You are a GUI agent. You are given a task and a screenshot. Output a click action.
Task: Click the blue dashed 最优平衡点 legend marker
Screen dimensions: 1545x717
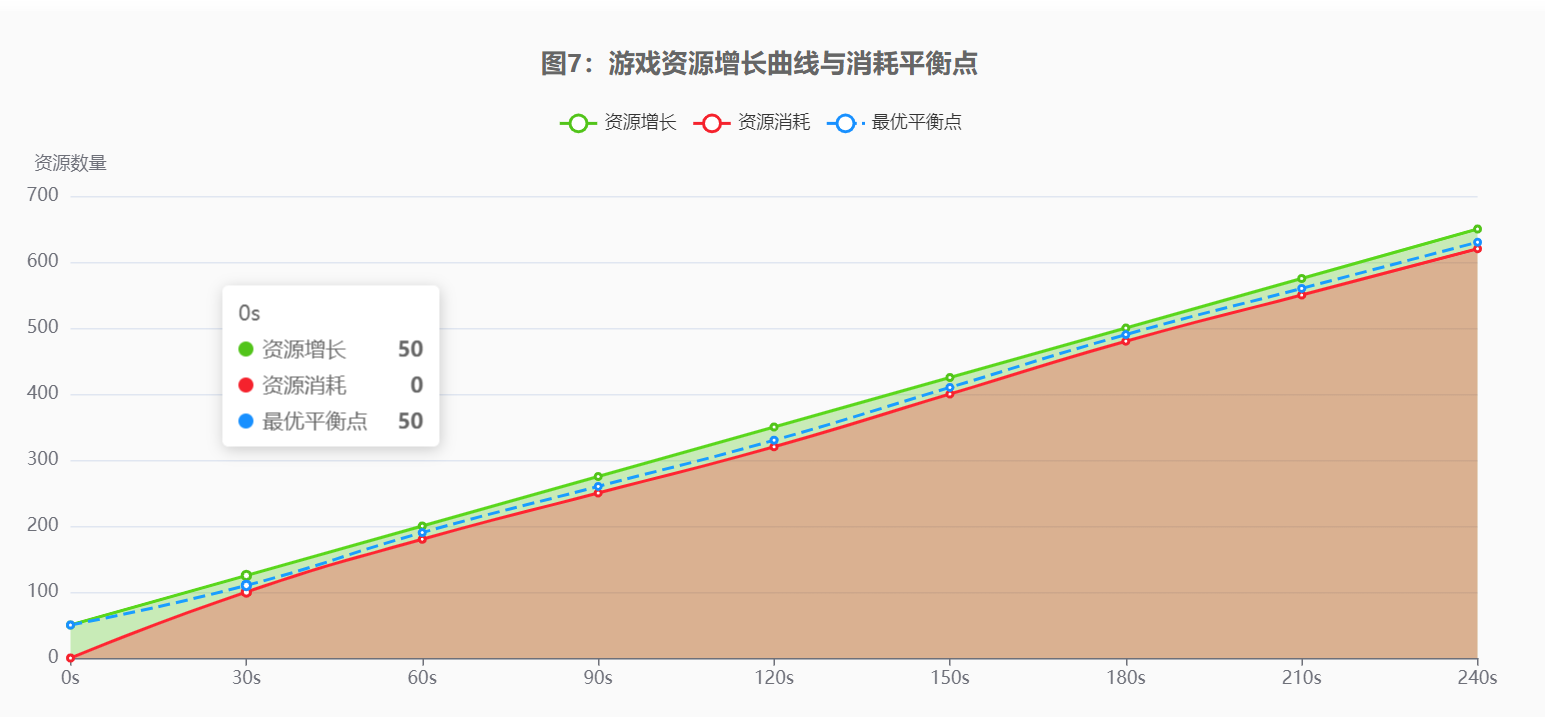pyautogui.click(x=845, y=123)
